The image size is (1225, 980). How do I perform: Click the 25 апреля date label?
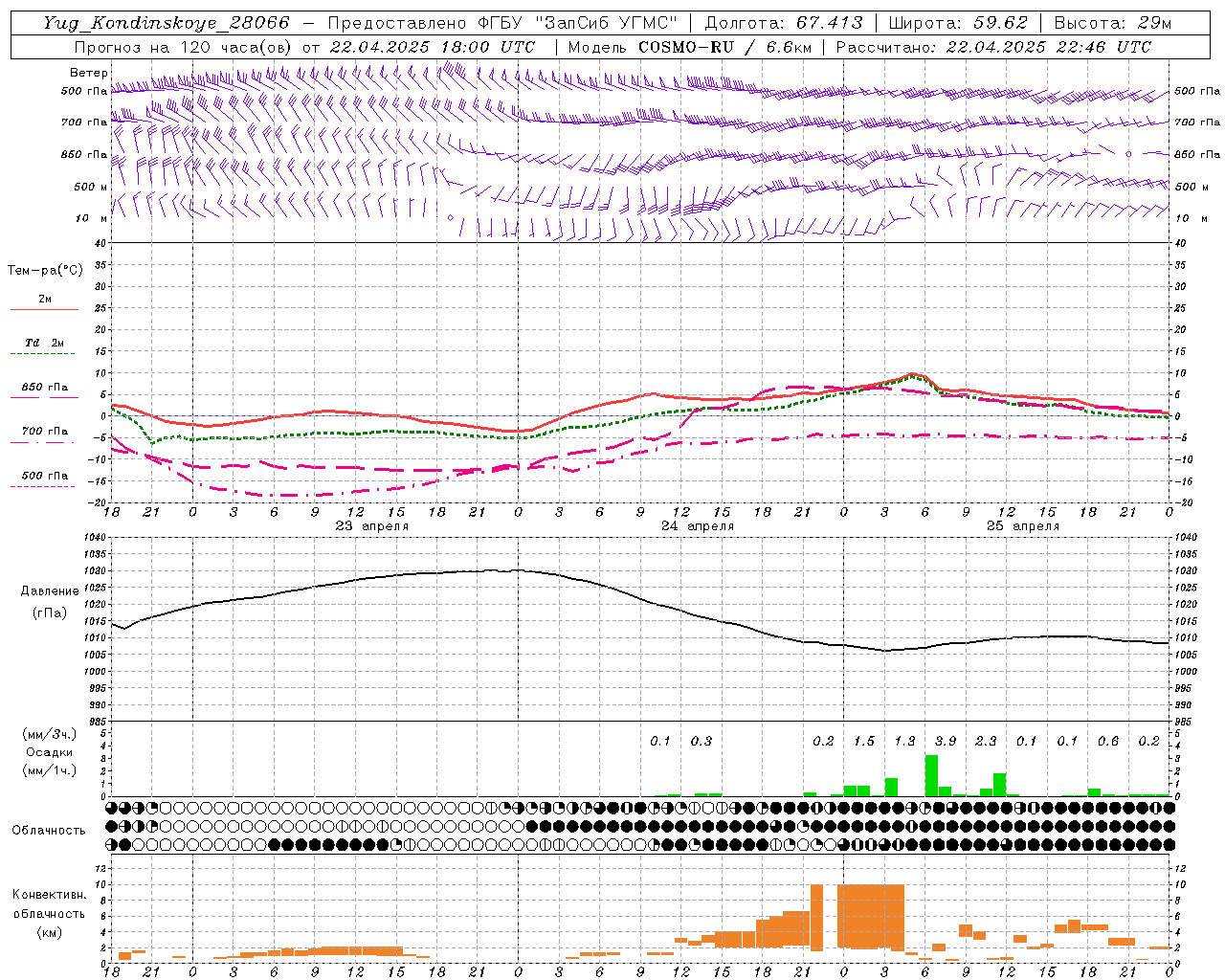click(x=1023, y=526)
